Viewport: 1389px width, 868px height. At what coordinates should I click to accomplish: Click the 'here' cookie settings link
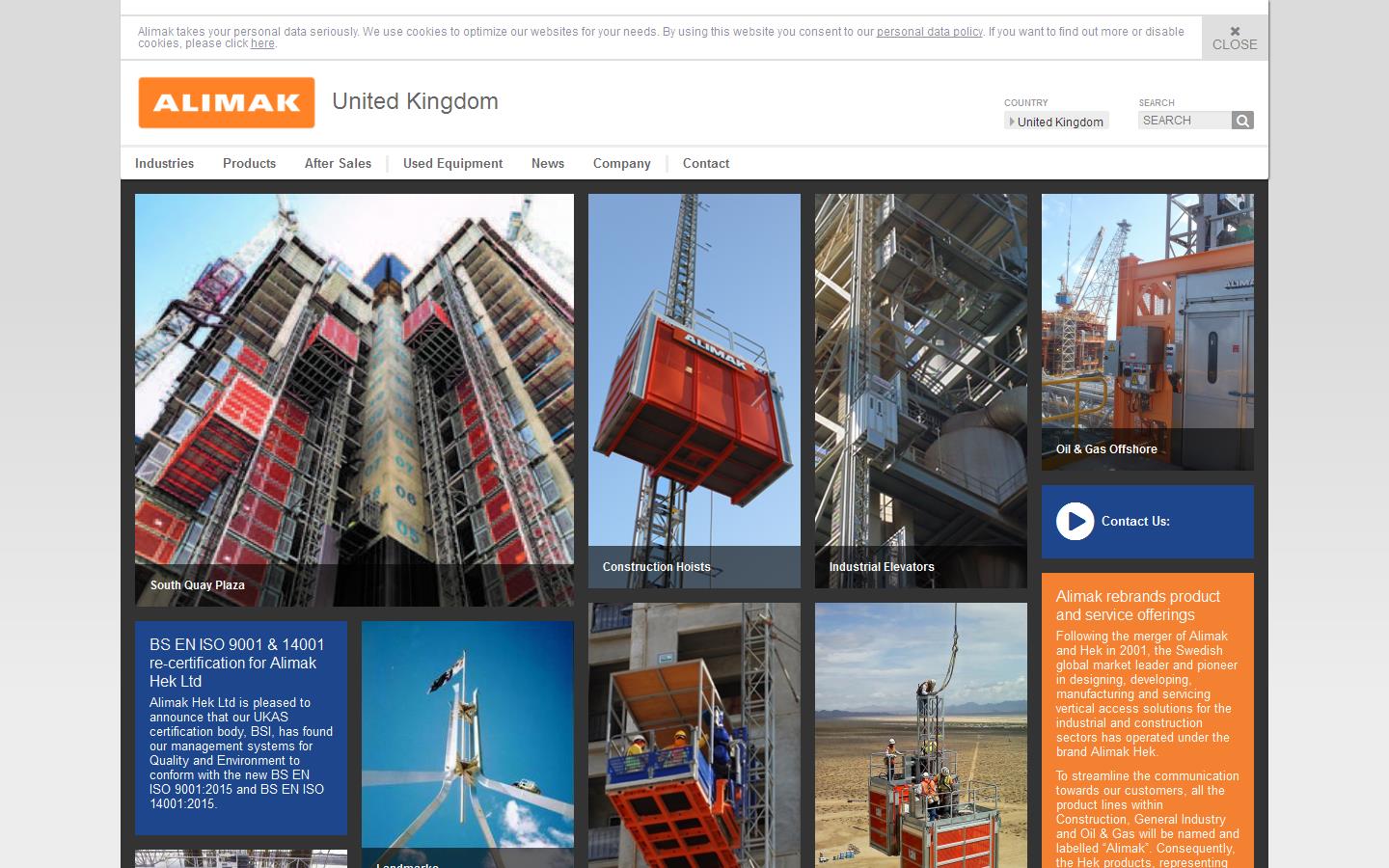tap(262, 43)
